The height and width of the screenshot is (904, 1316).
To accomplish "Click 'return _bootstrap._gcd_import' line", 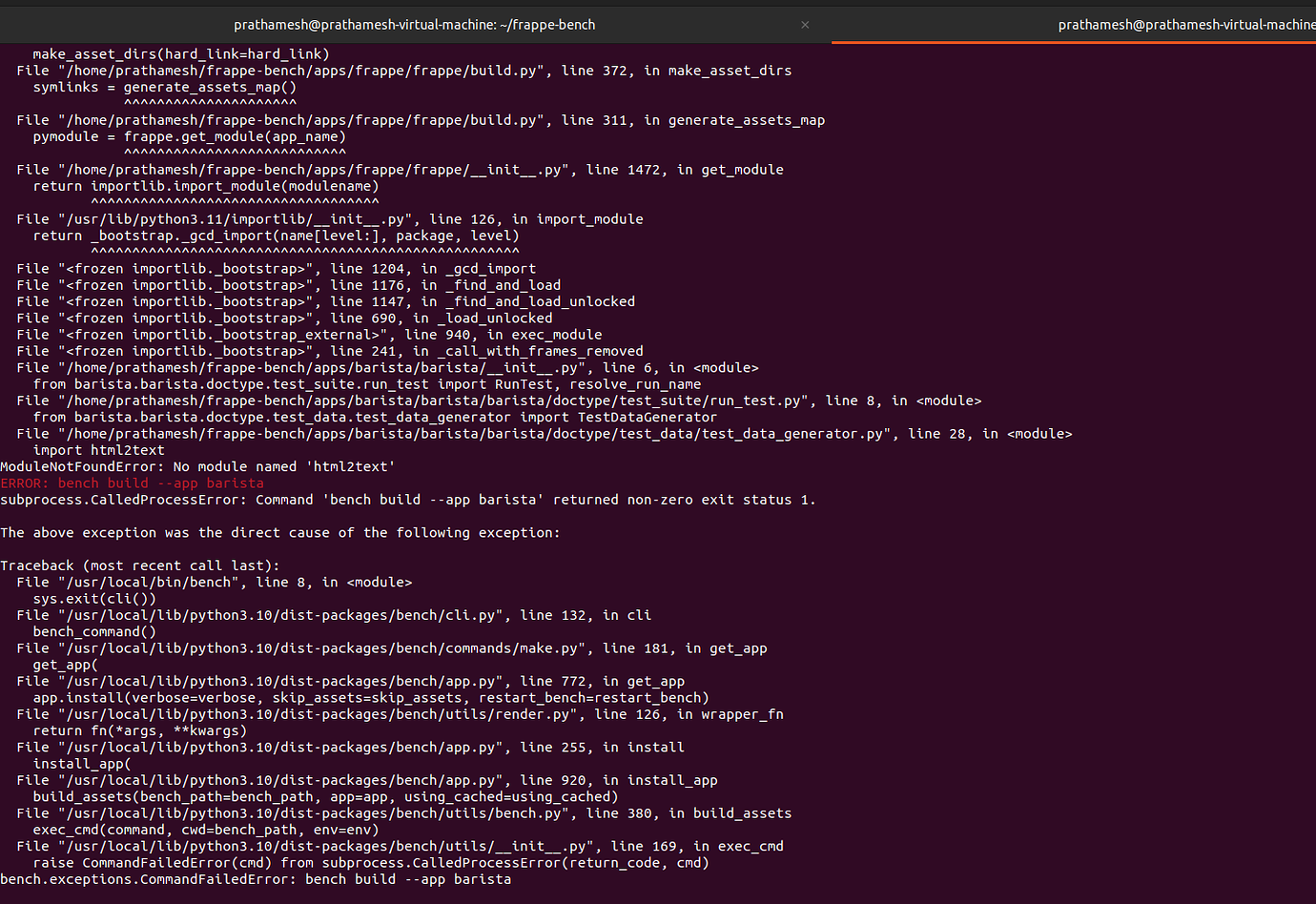I will coord(277,236).
